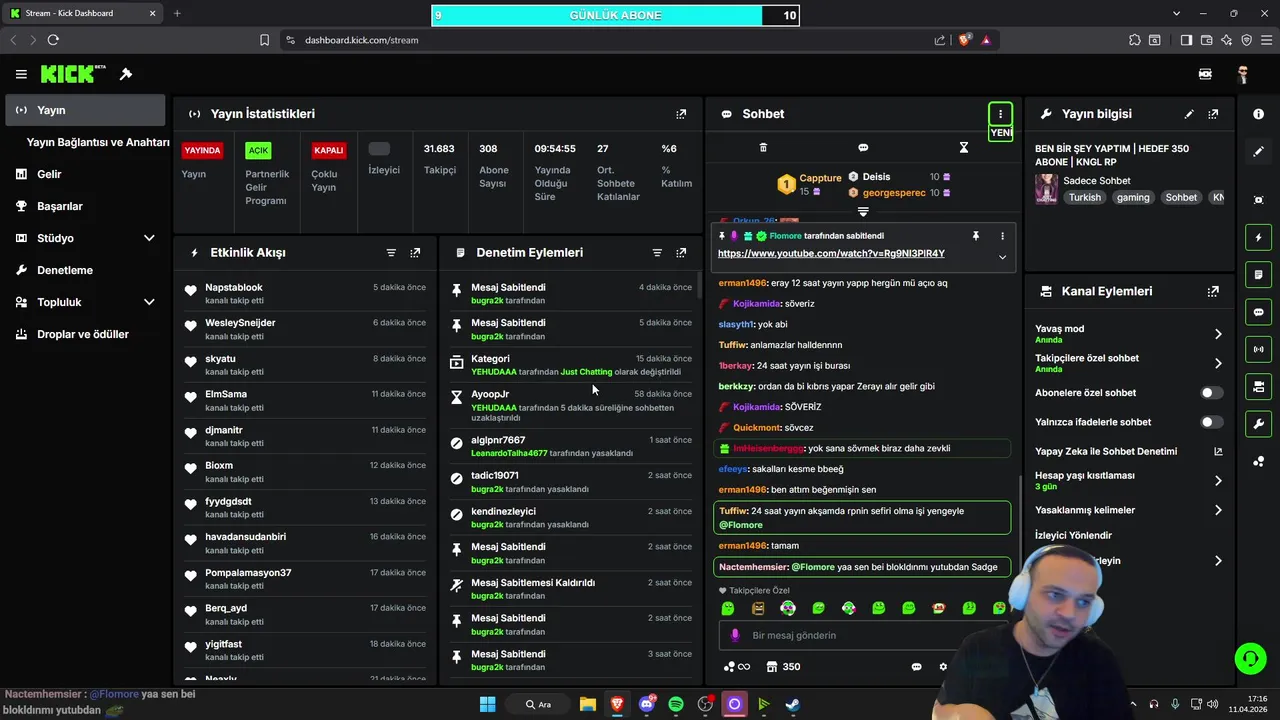Open chat settings gear icon
Viewport: 1280px width, 720px height.
[x=943, y=667]
